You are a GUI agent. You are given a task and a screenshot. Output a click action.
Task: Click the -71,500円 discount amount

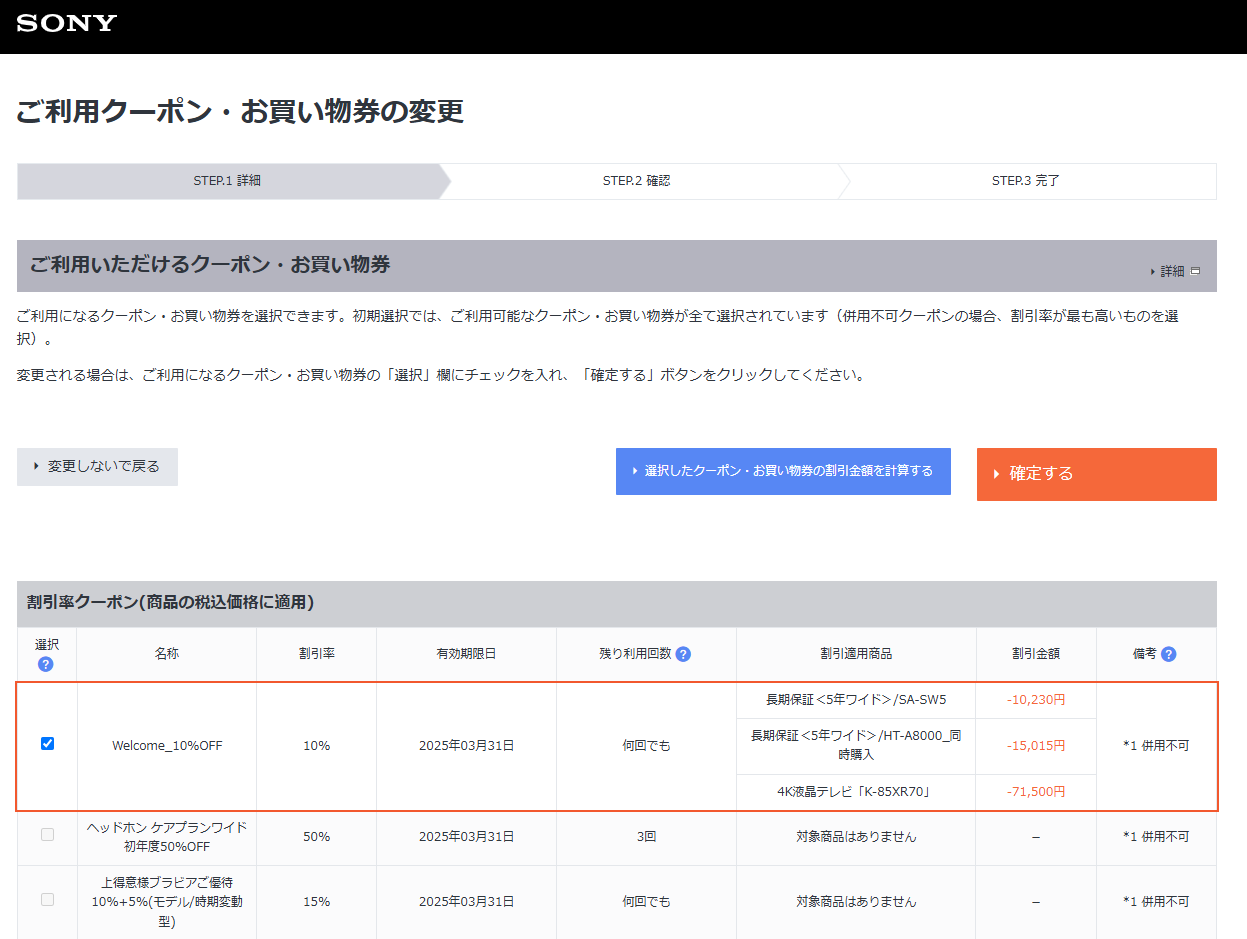tap(1035, 791)
